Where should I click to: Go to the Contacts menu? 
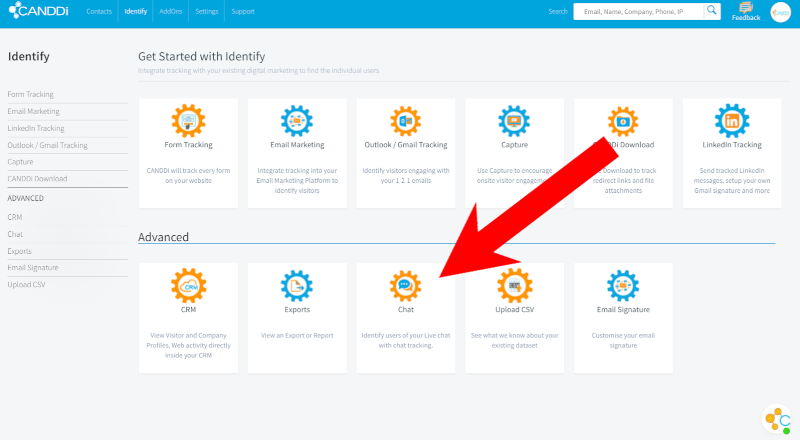pyautogui.click(x=99, y=11)
